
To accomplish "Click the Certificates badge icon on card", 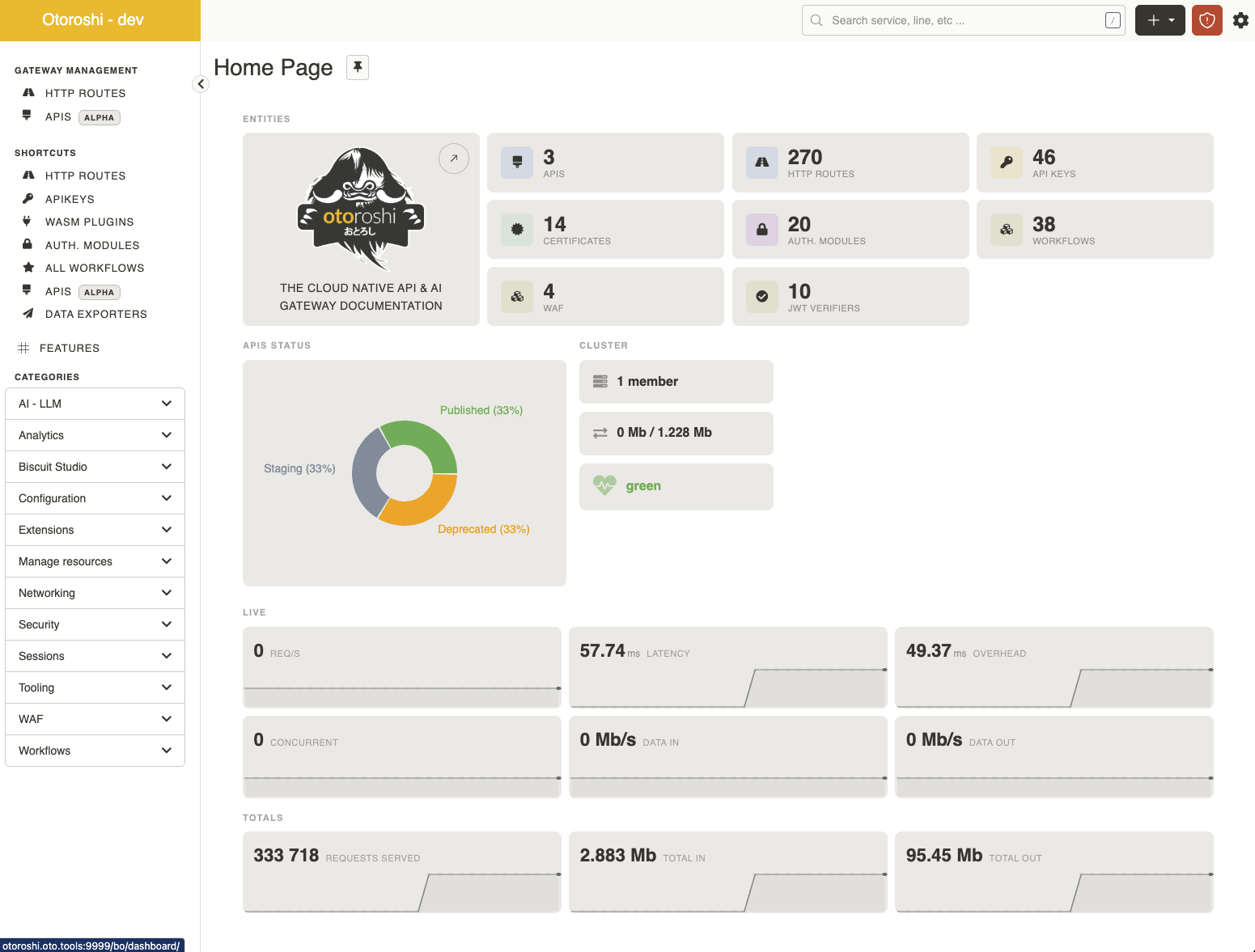I will [x=517, y=229].
